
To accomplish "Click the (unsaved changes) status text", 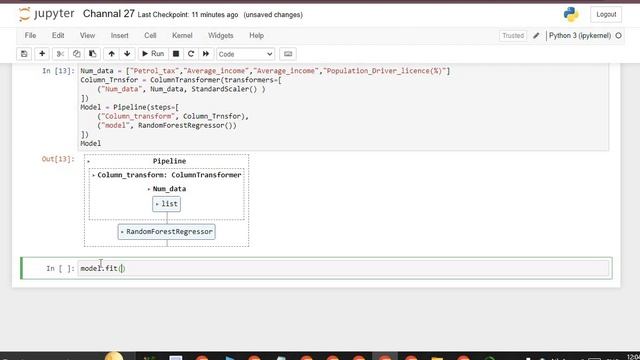I will [273, 15].
